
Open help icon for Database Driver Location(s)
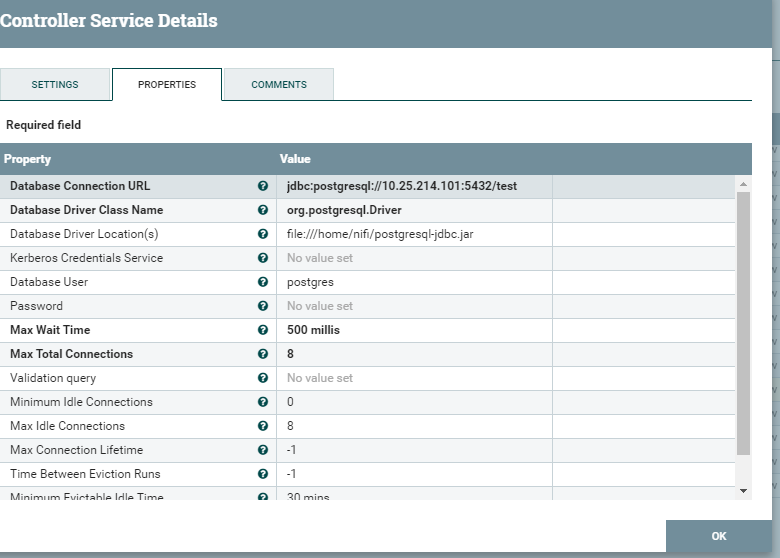pos(263,234)
